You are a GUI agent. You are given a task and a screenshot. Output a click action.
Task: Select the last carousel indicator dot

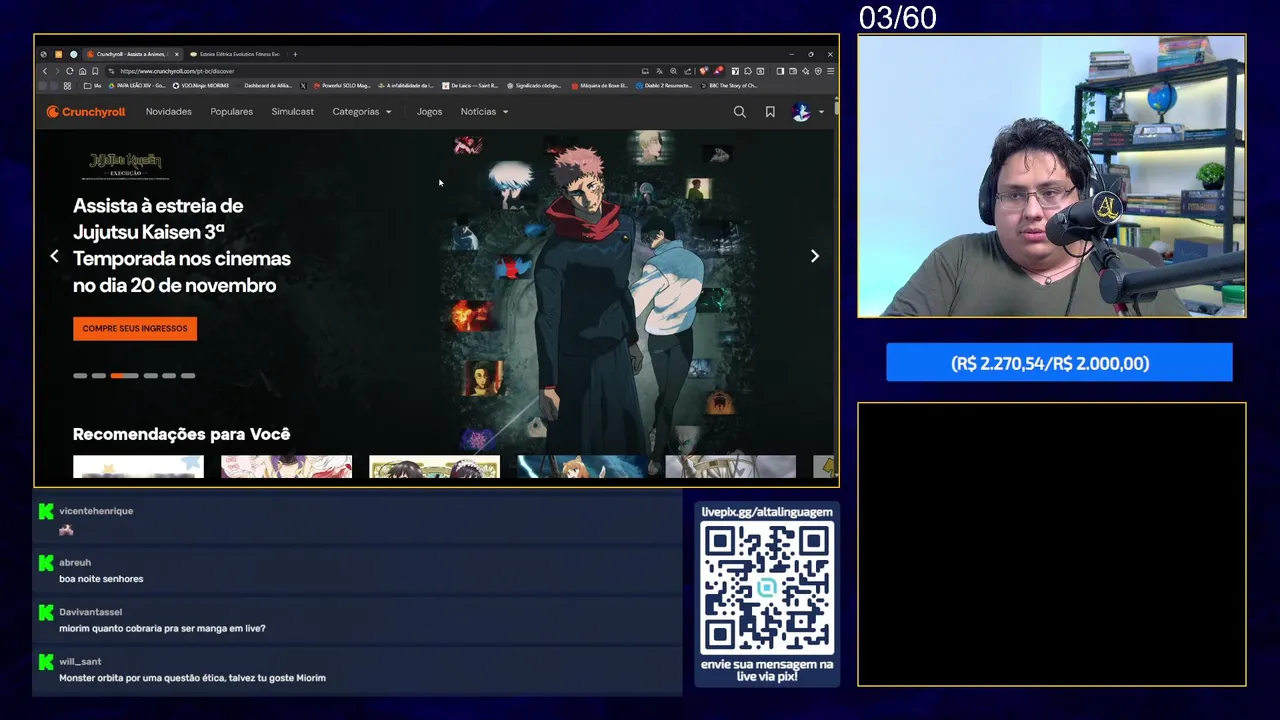(188, 376)
